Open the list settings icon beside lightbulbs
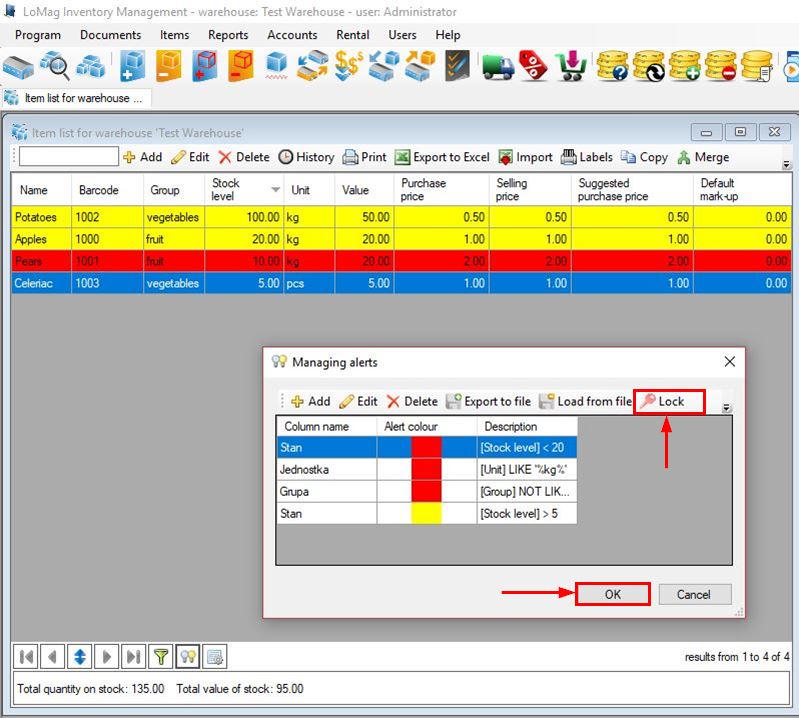Viewport: 799px width, 718px height. click(215, 657)
